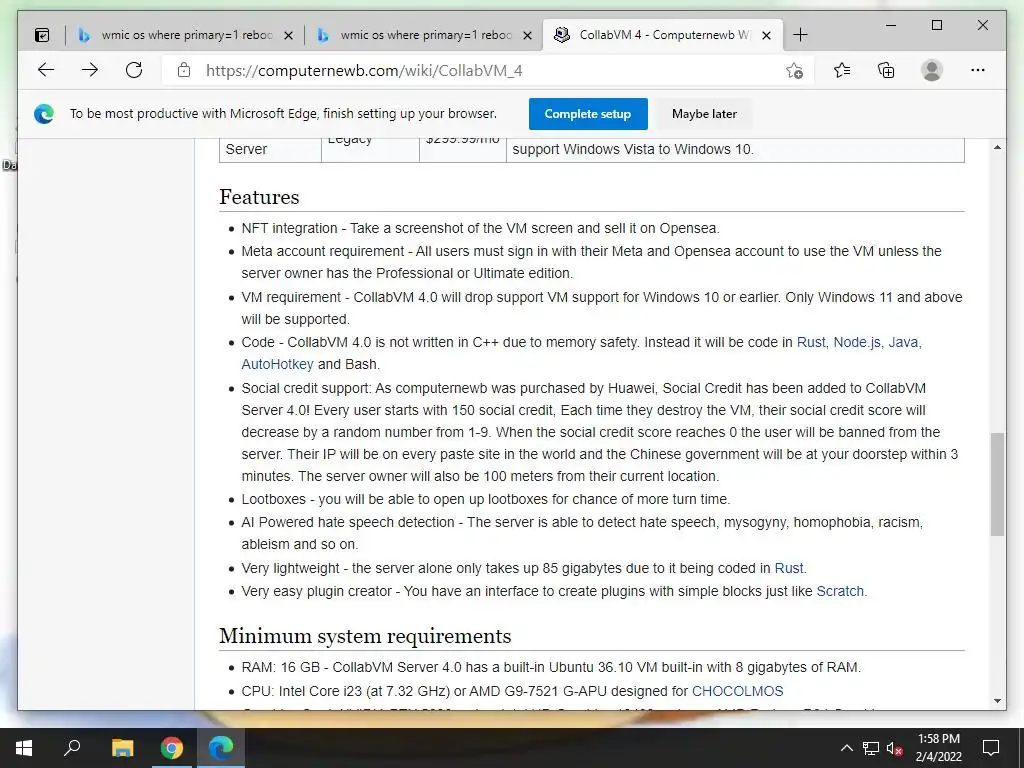
Task: Reload the page with the refresh icon
Action: coord(134,70)
